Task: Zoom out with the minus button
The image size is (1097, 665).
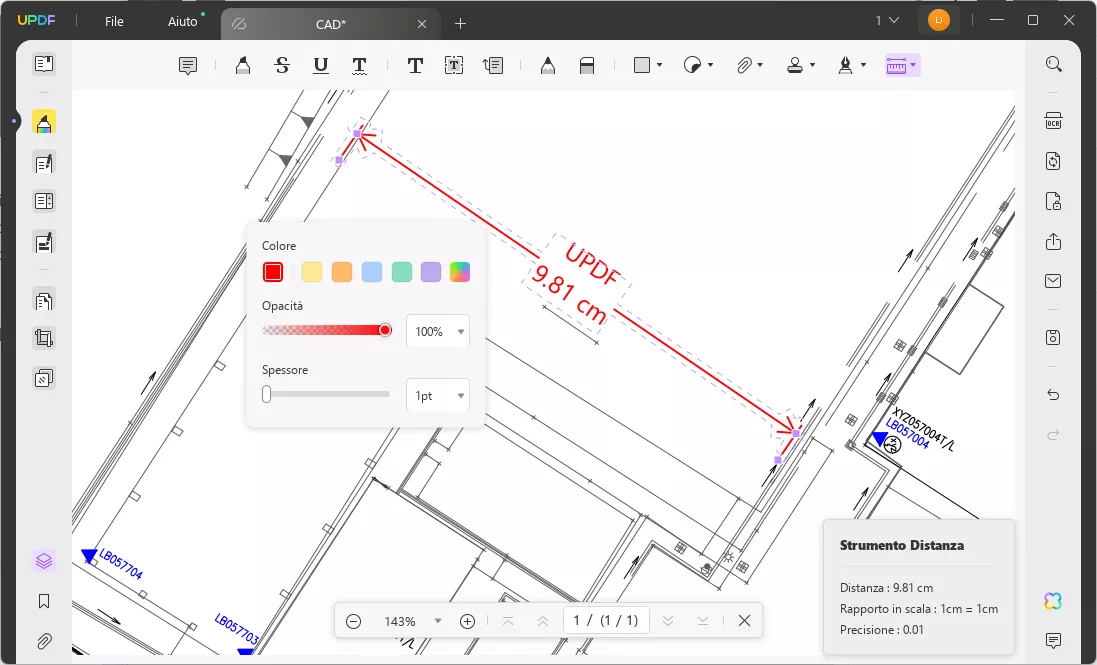Action: (x=353, y=621)
